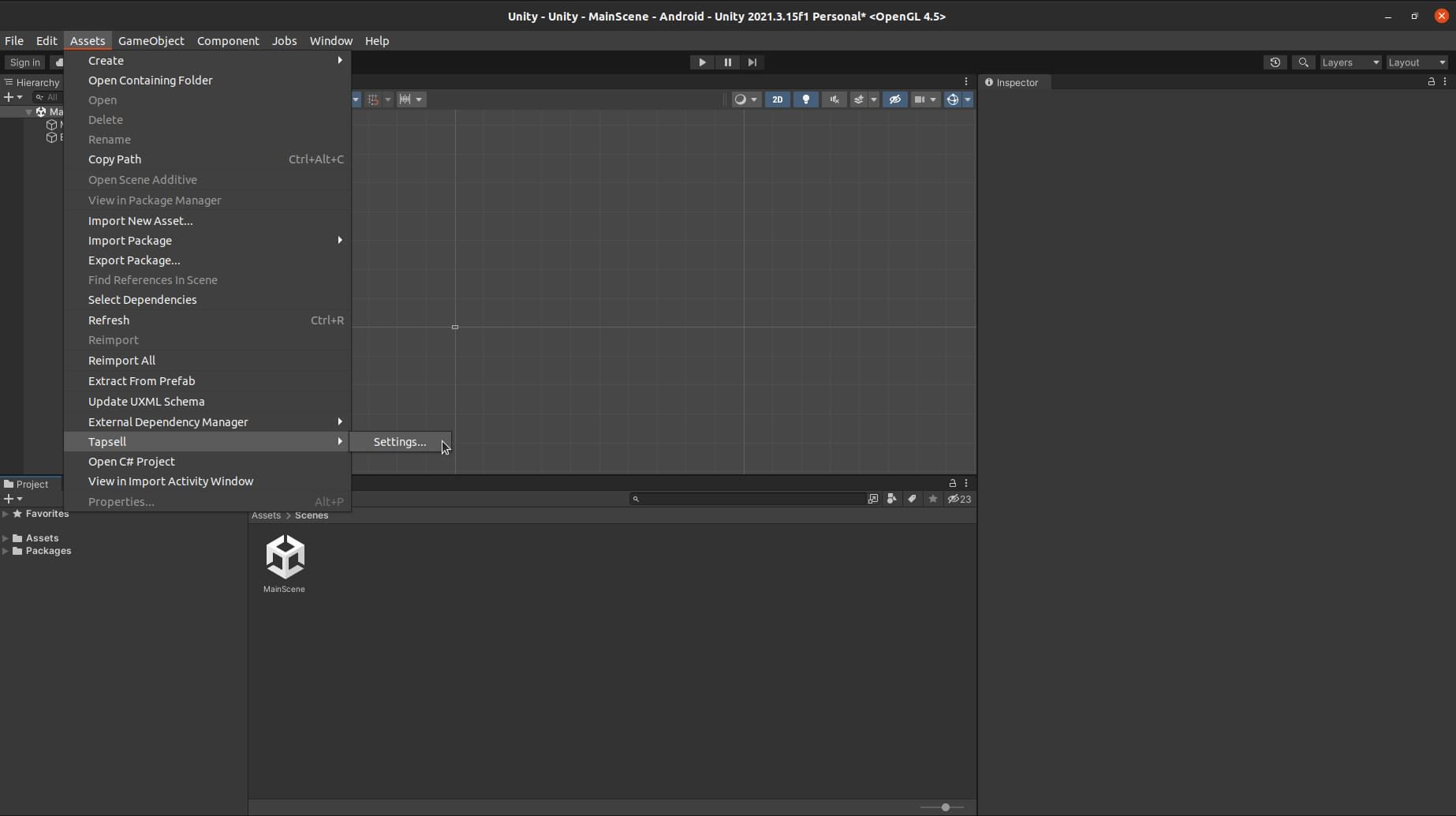Switch to the Inspector tab
Screen dimensions: 1456x816
pyautogui.click(x=1013, y=82)
